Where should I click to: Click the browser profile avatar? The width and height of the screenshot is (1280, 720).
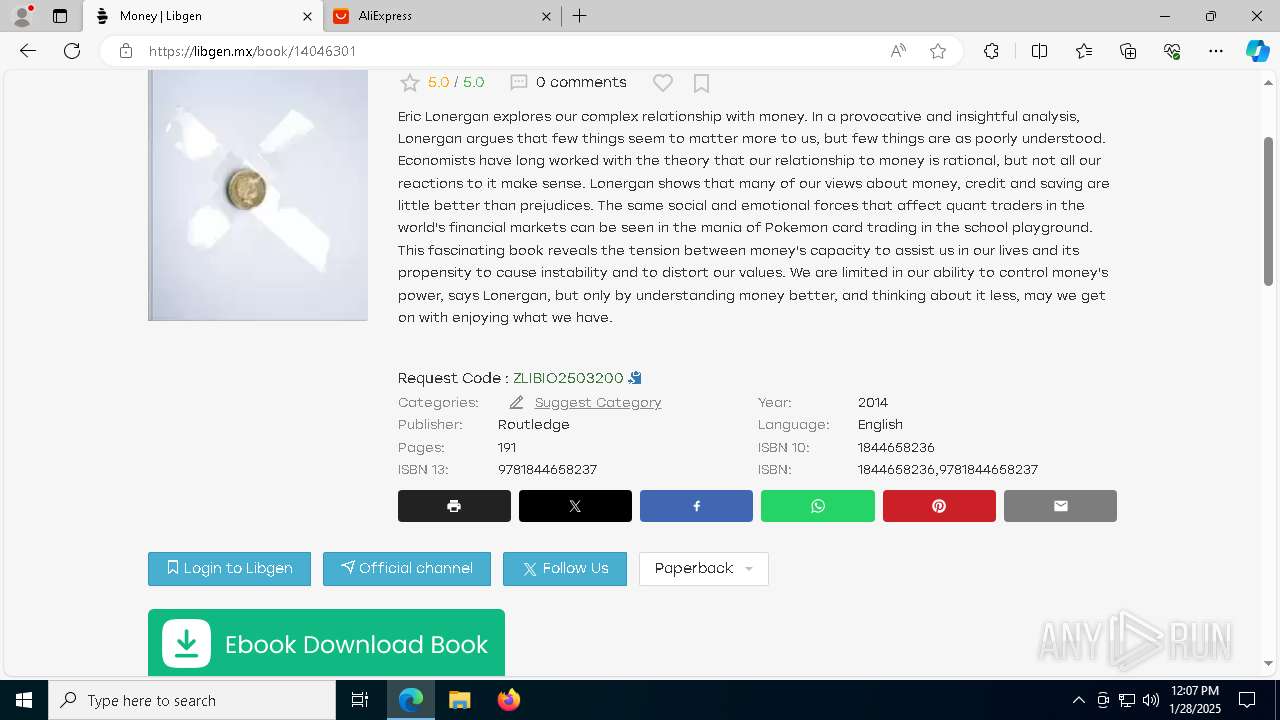pyautogui.click(x=22, y=16)
